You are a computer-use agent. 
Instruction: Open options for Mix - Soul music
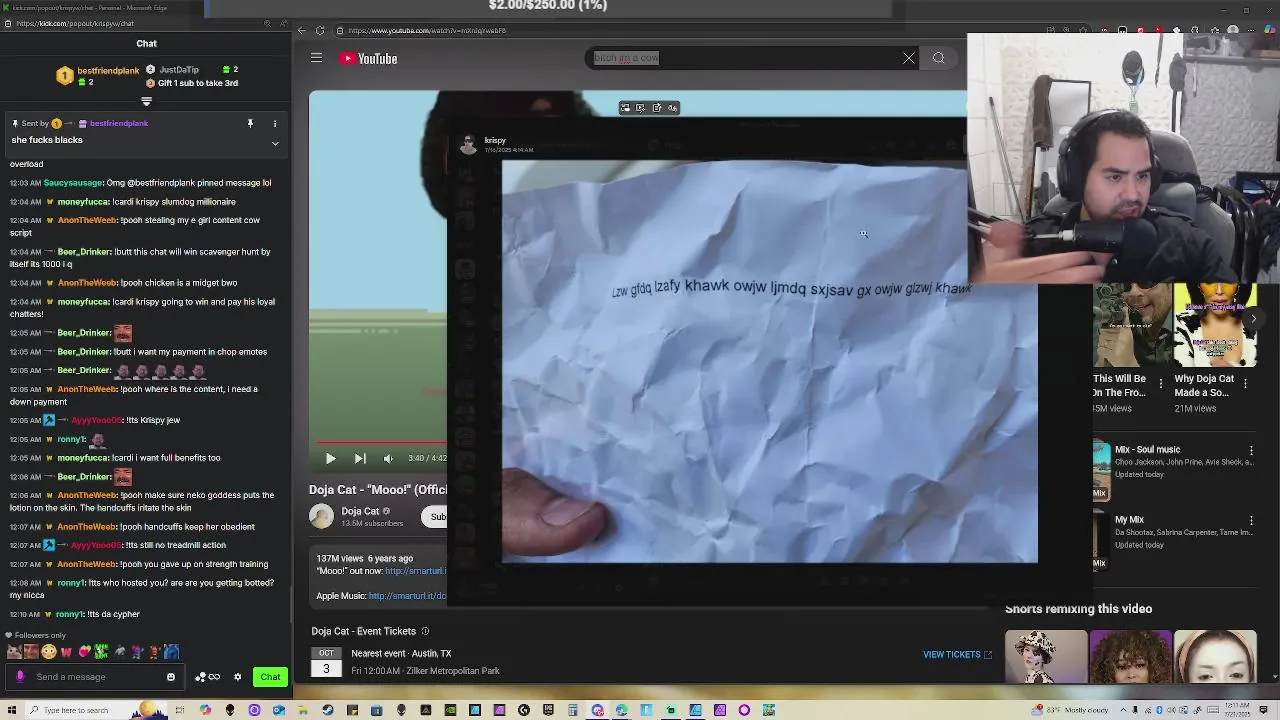pyautogui.click(x=1251, y=451)
